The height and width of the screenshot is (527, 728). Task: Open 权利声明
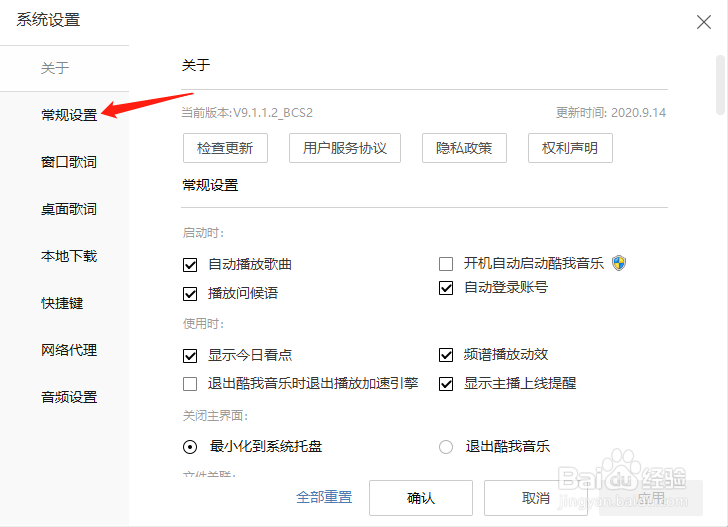click(570, 148)
